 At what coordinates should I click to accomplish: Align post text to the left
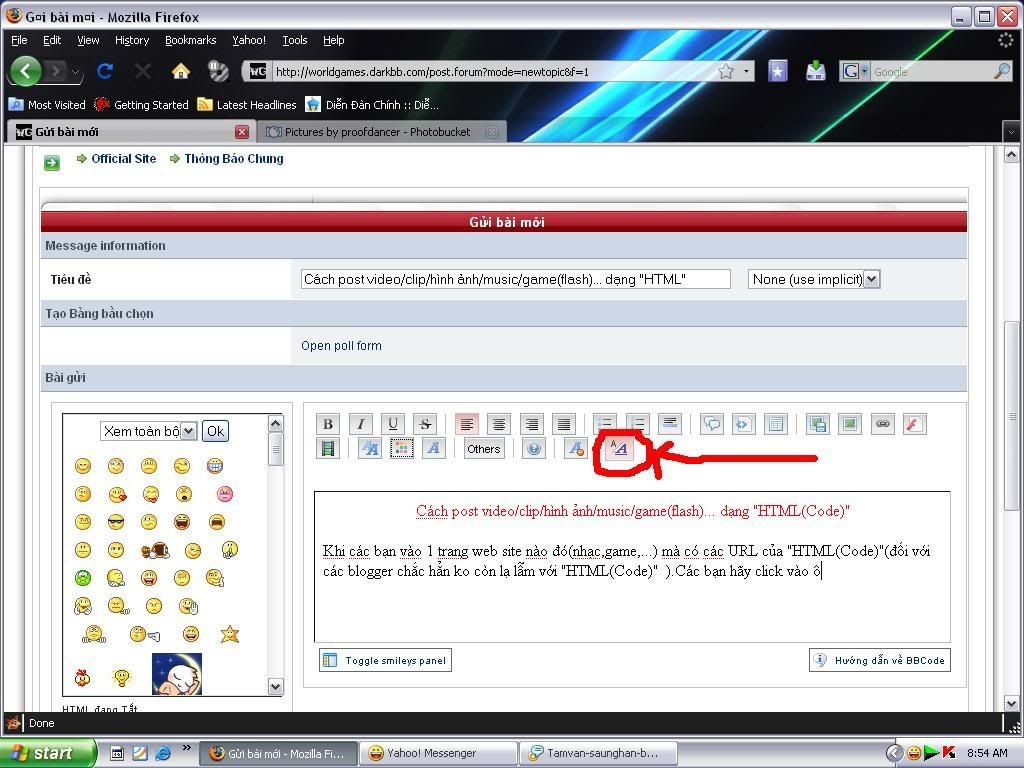coord(466,424)
